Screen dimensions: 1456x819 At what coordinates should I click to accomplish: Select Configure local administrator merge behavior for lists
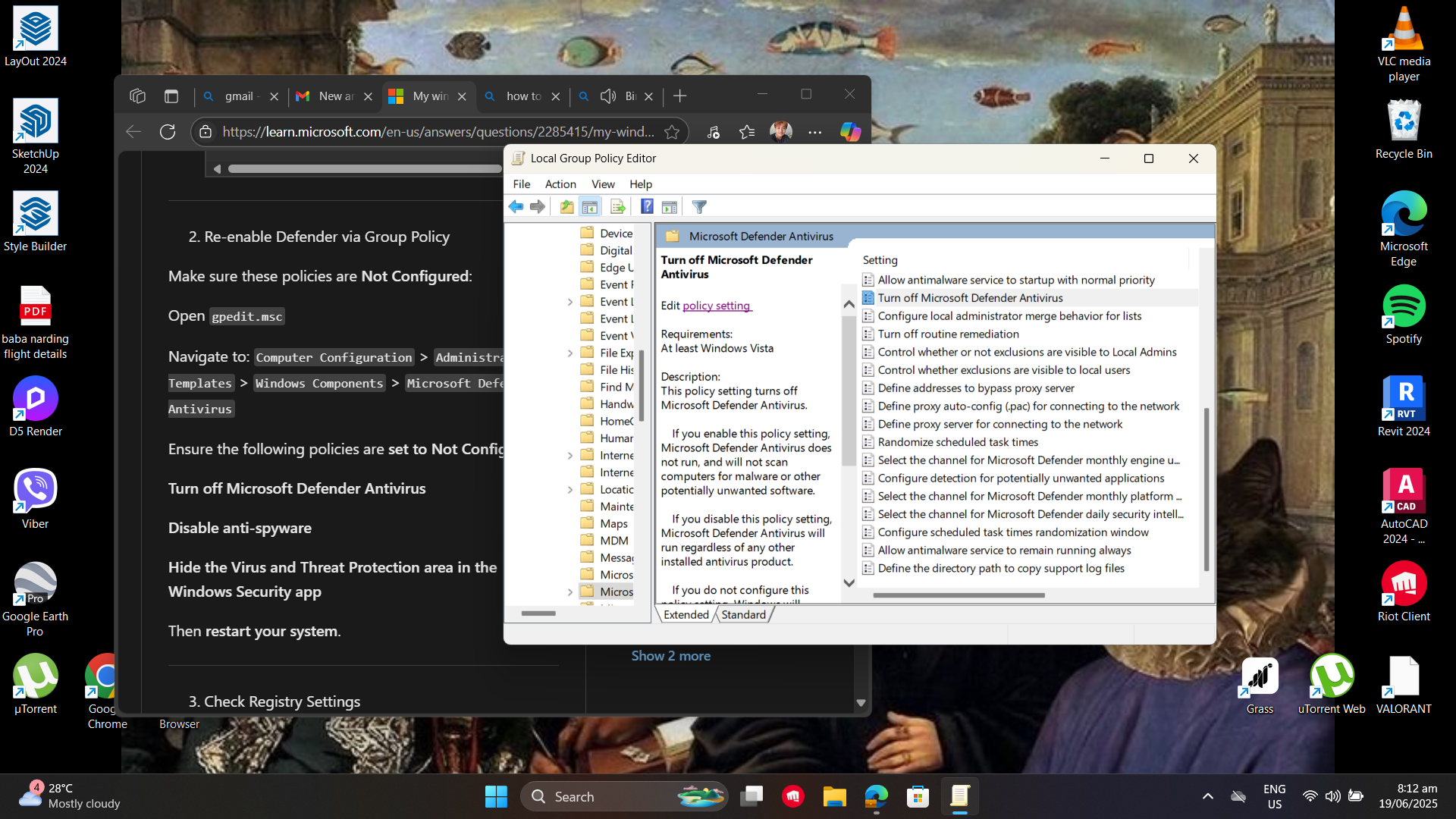1009,316
